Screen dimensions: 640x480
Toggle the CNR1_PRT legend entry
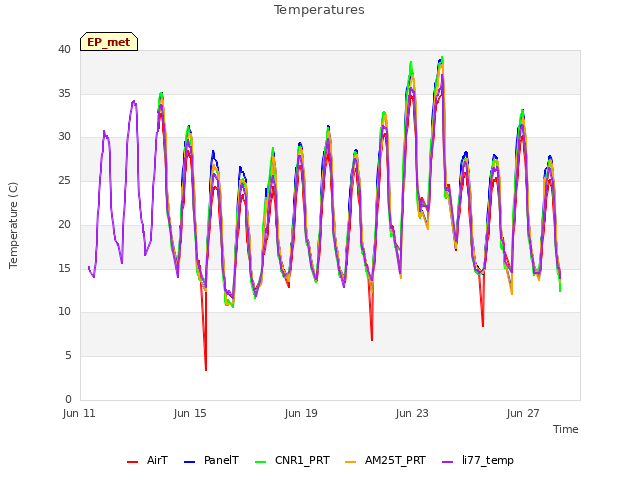(x=292, y=461)
